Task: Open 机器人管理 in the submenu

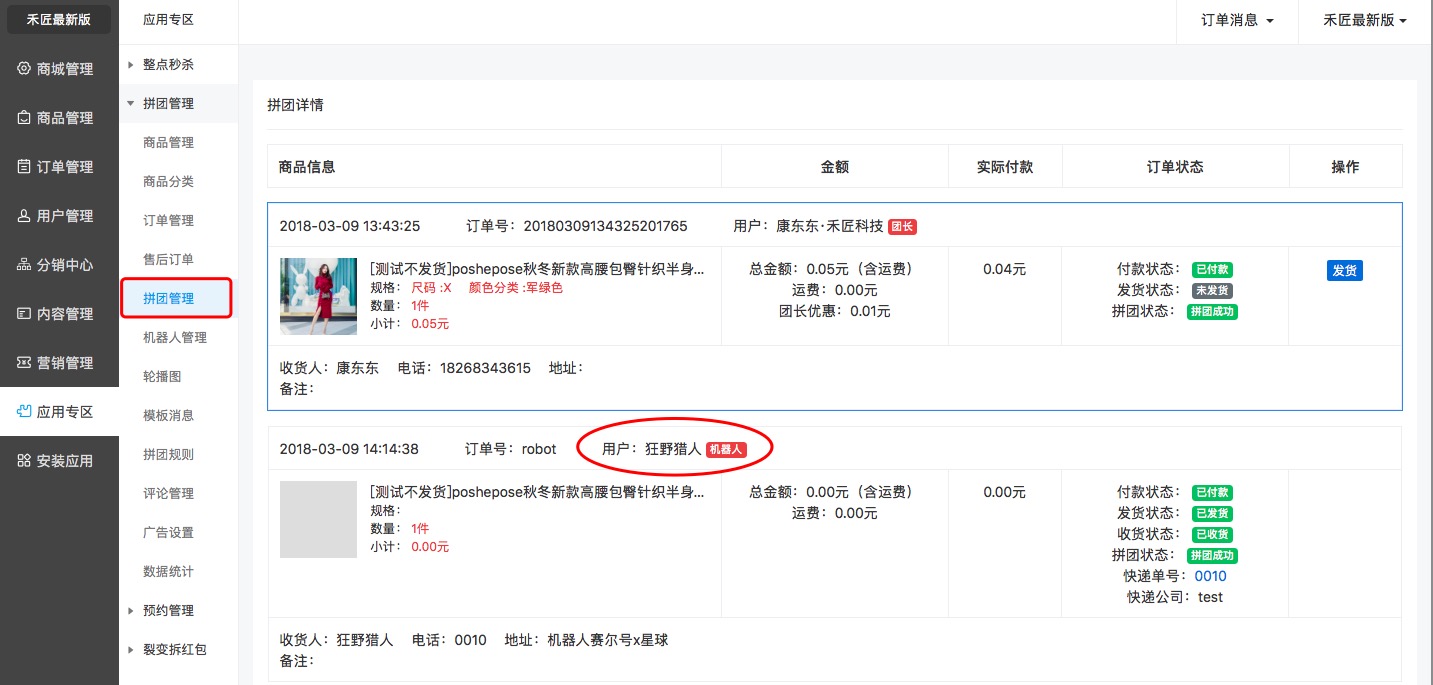Action: 175,338
